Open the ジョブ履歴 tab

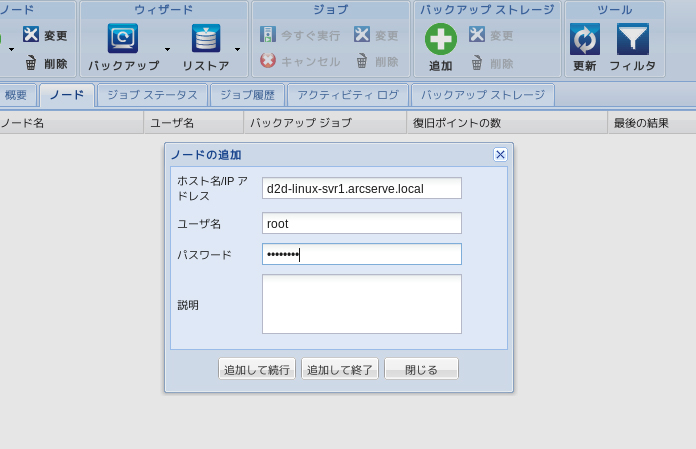click(x=247, y=95)
